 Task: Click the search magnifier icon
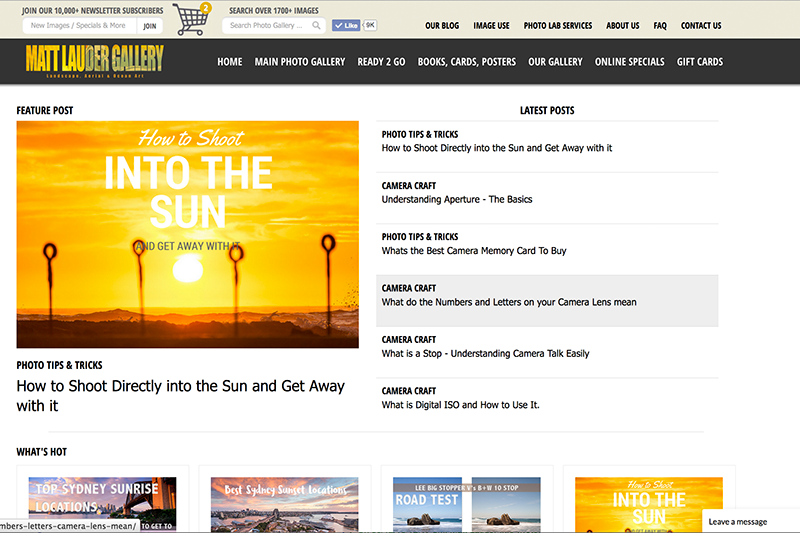point(317,26)
